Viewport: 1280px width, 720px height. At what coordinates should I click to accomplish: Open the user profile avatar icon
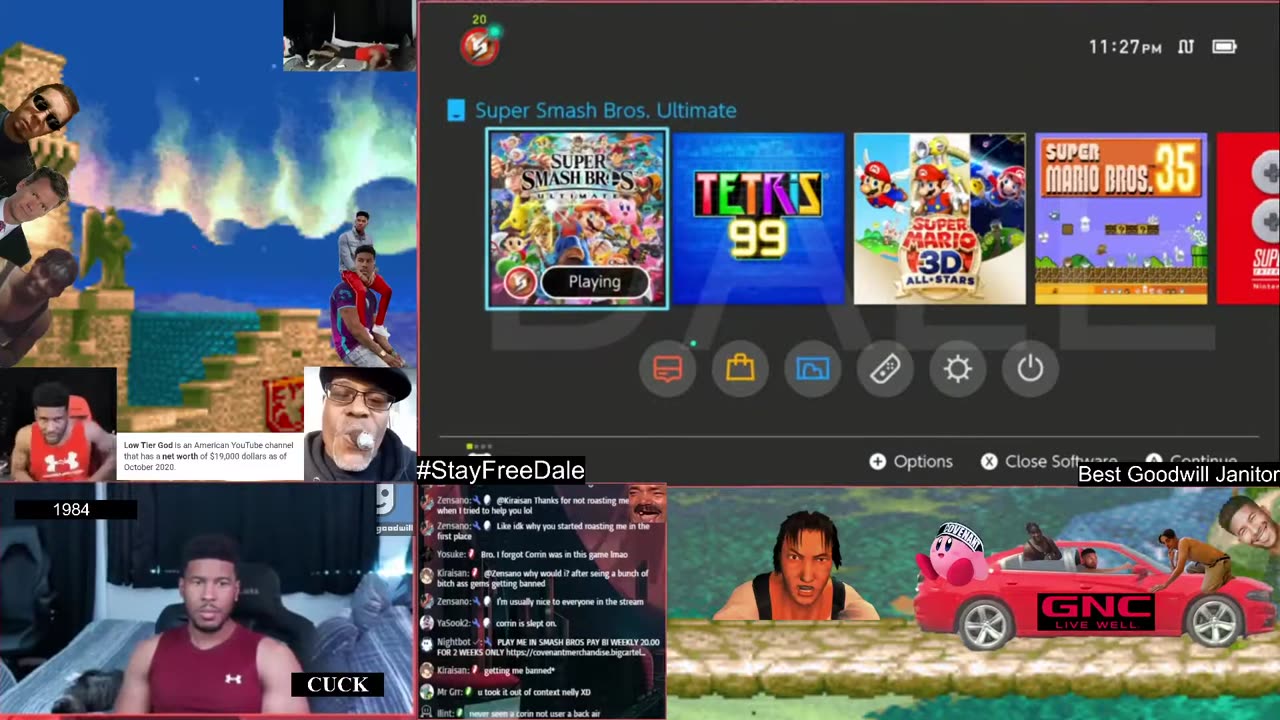[479, 46]
